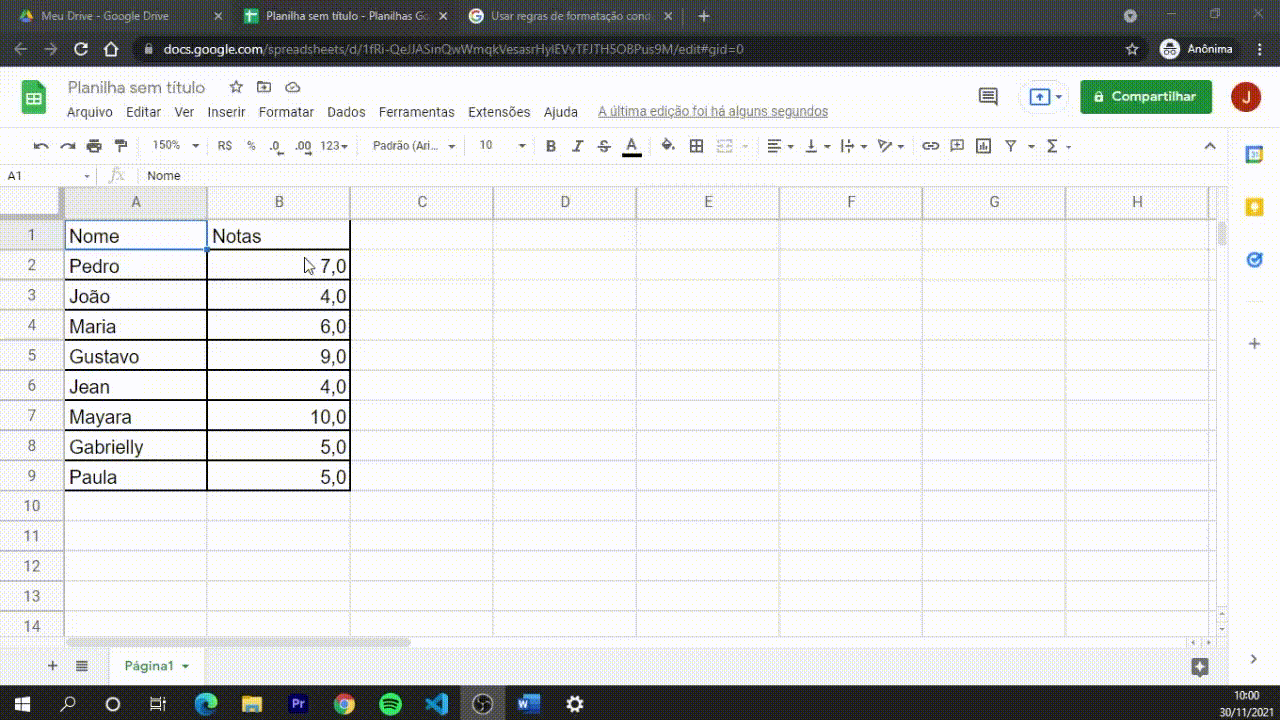Insert link icon in toolbar
The image size is (1280, 720).
930,146
